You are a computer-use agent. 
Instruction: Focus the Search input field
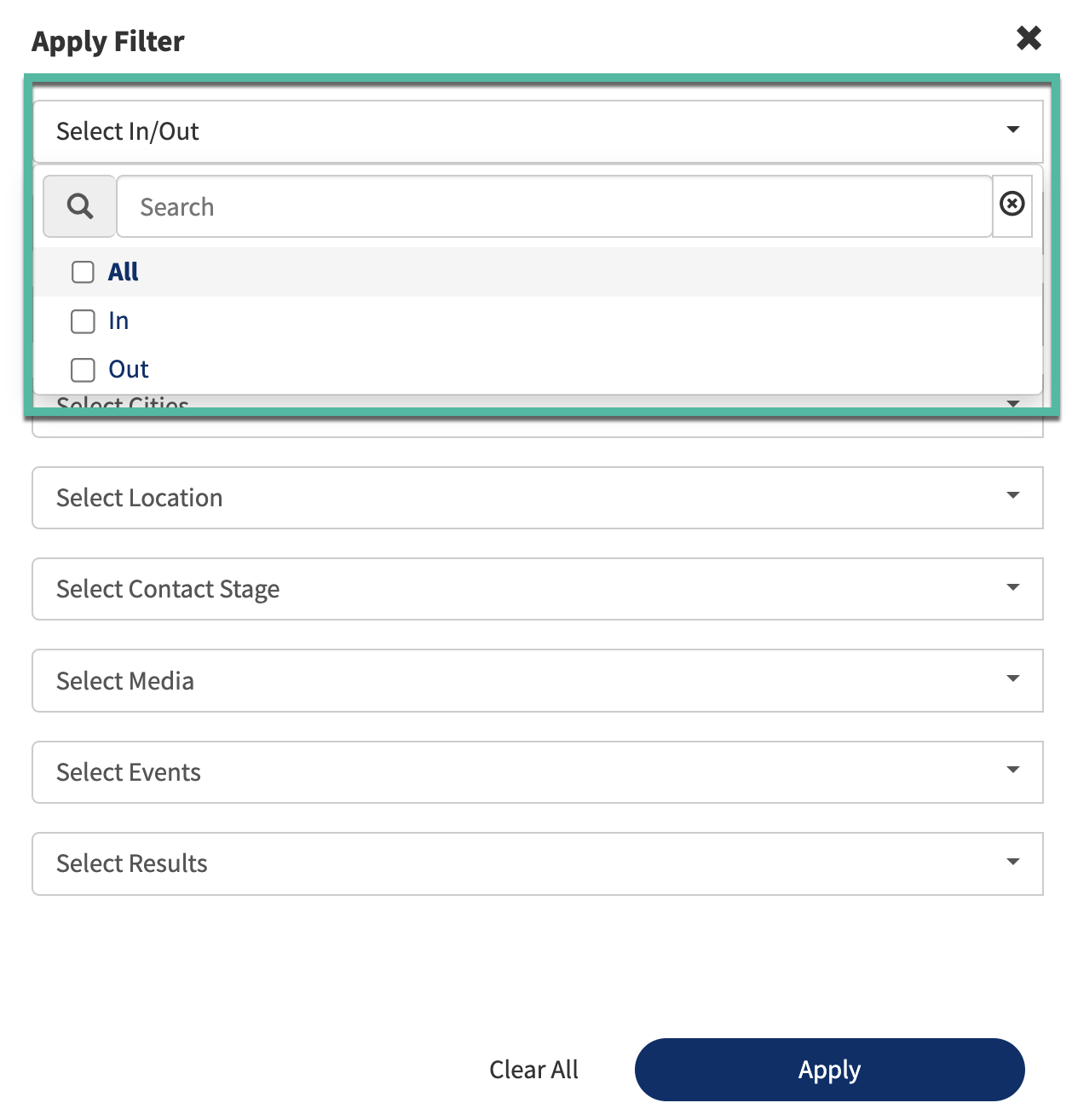554,206
